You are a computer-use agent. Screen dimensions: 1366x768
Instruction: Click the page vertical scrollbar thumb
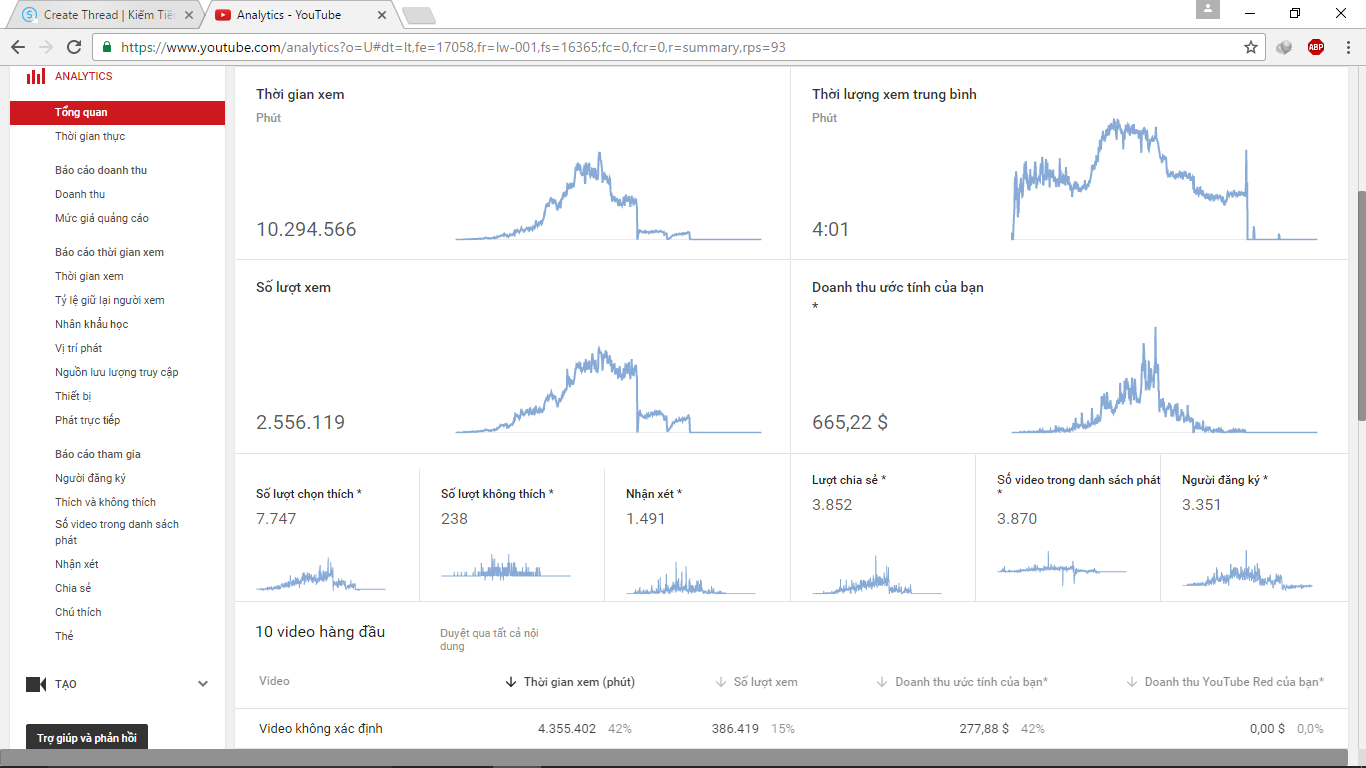point(1360,305)
